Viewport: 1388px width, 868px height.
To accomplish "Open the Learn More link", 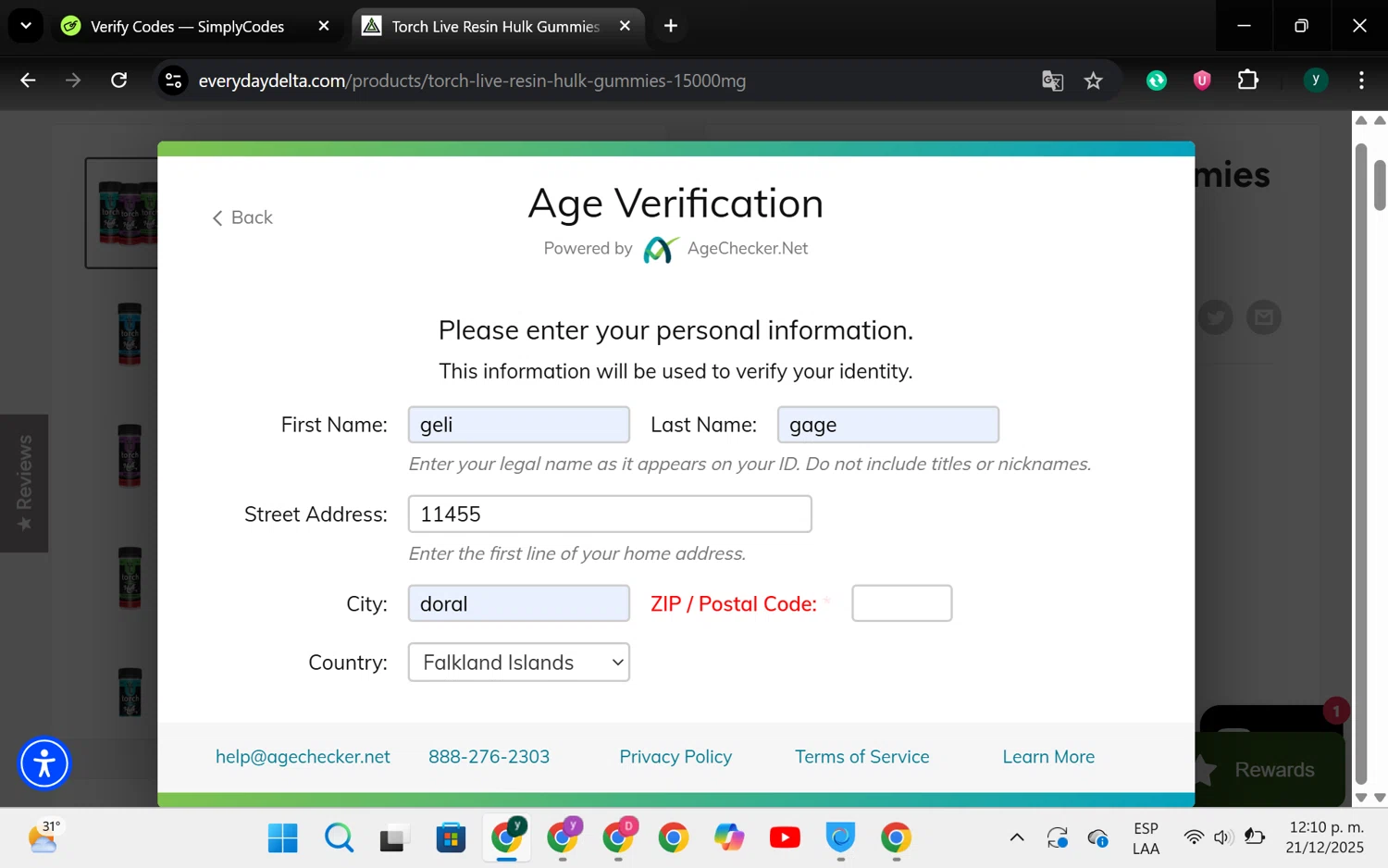I will click(1048, 757).
